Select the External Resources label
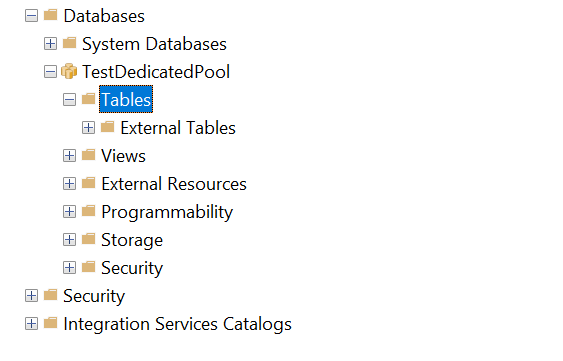 [x=174, y=184]
